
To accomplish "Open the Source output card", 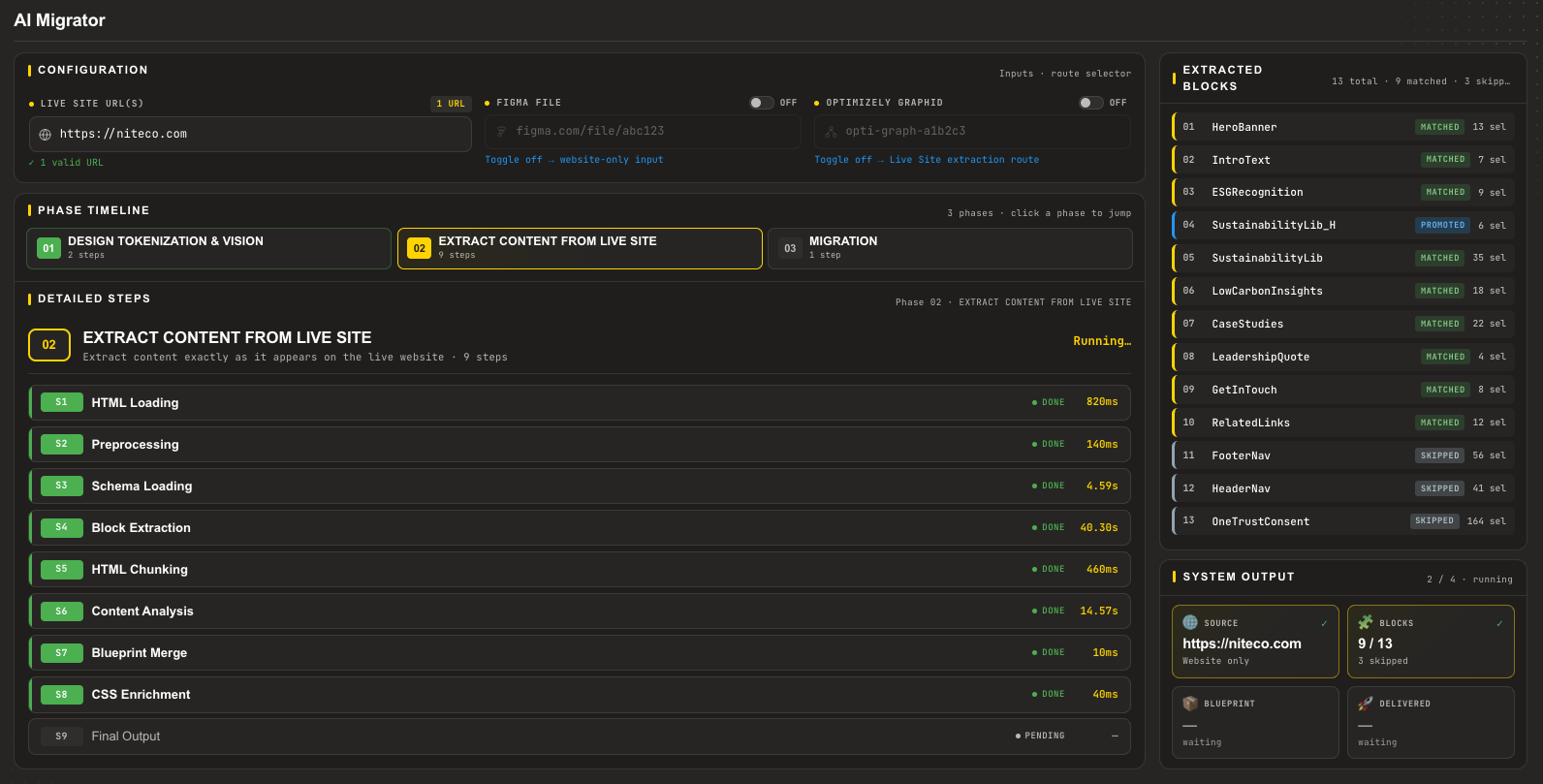I will [1255, 642].
